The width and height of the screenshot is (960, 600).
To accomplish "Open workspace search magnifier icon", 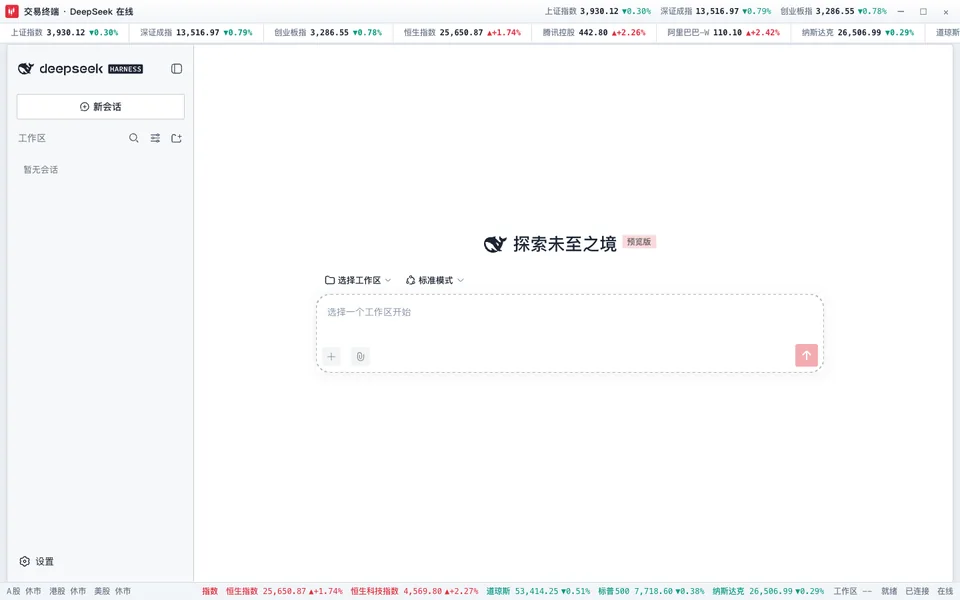I will (x=133, y=138).
